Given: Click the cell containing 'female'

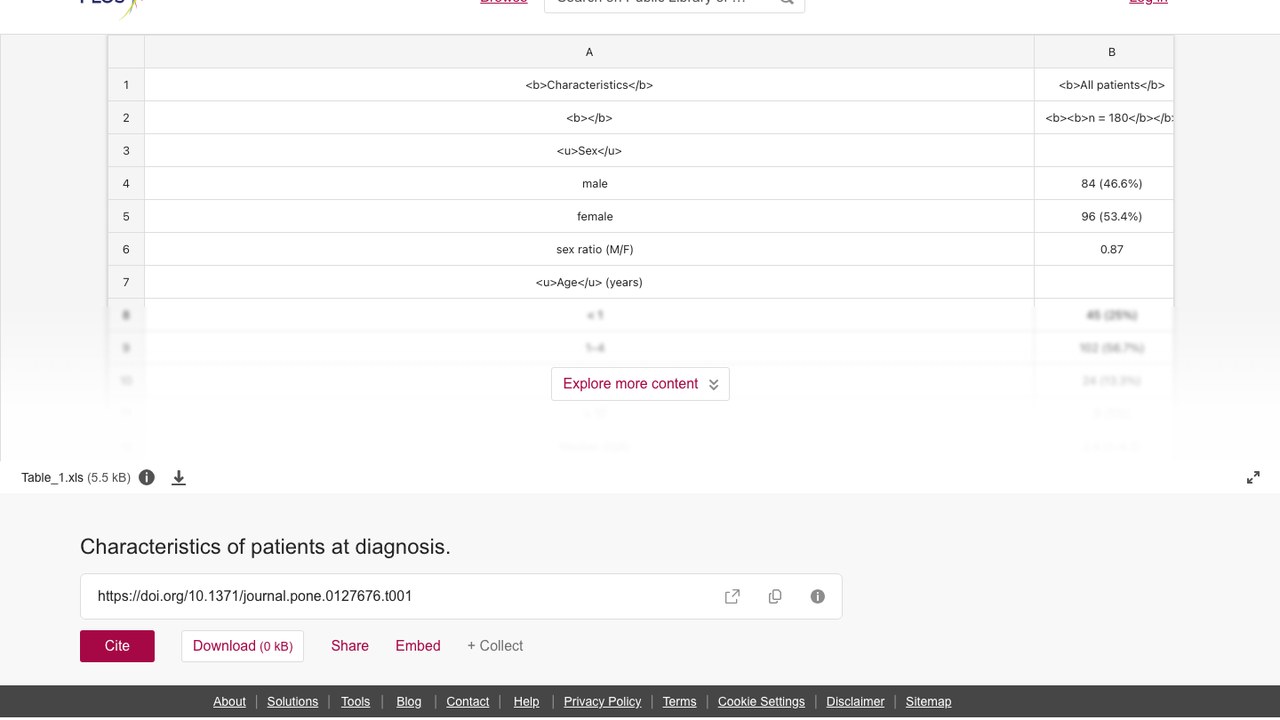Looking at the screenshot, I should pos(589,217).
